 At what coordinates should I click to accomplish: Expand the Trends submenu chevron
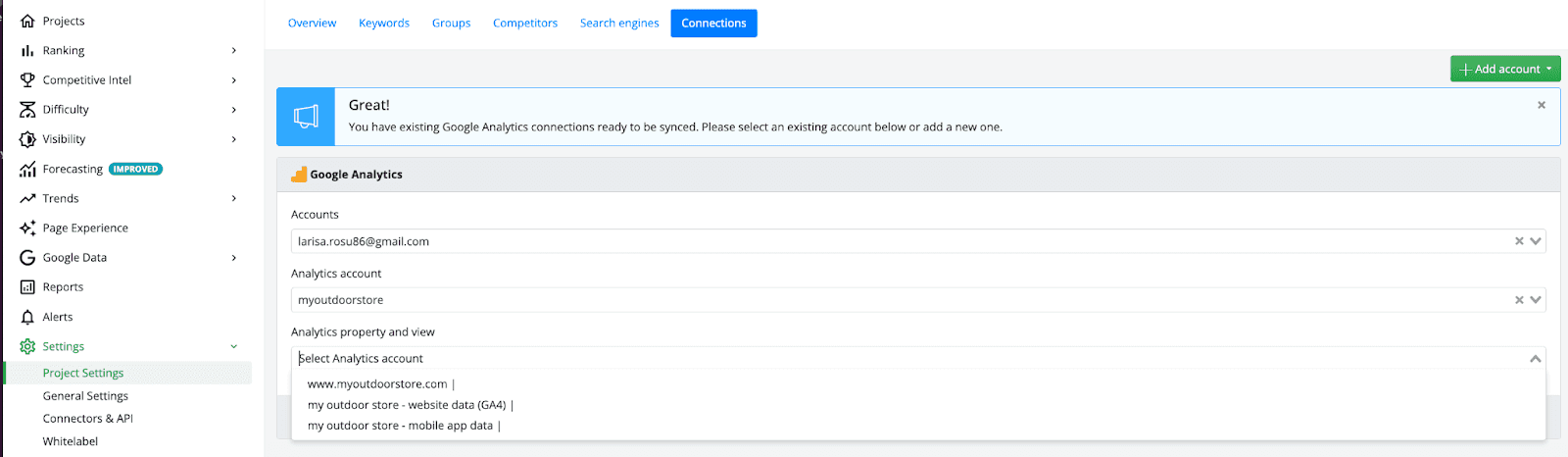pyautogui.click(x=234, y=198)
